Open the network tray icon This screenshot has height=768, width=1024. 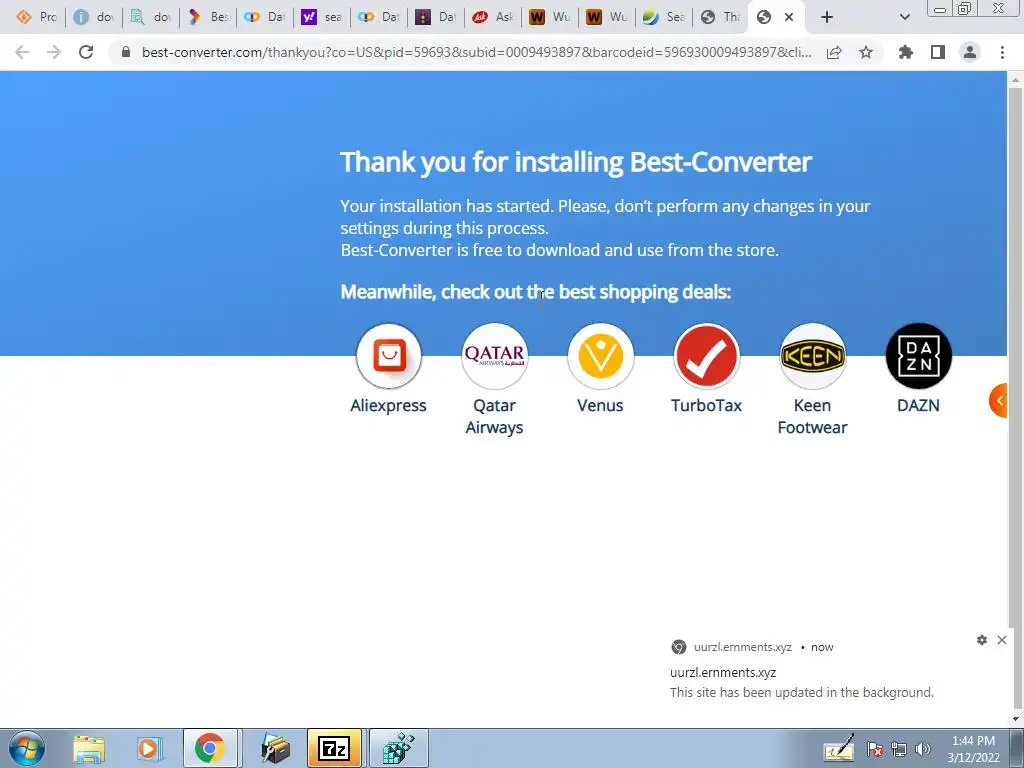pyautogui.click(x=899, y=749)
